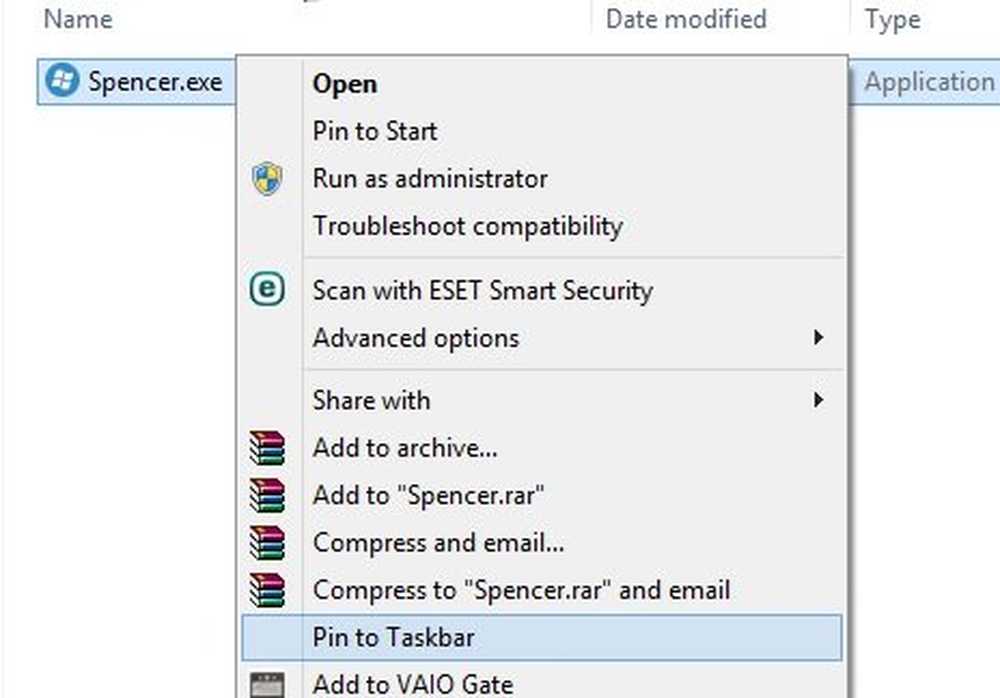Click WinRAR icon beside Add to archive
Image resolution: width=1000 pixels, height=698 pixels.
267,448
